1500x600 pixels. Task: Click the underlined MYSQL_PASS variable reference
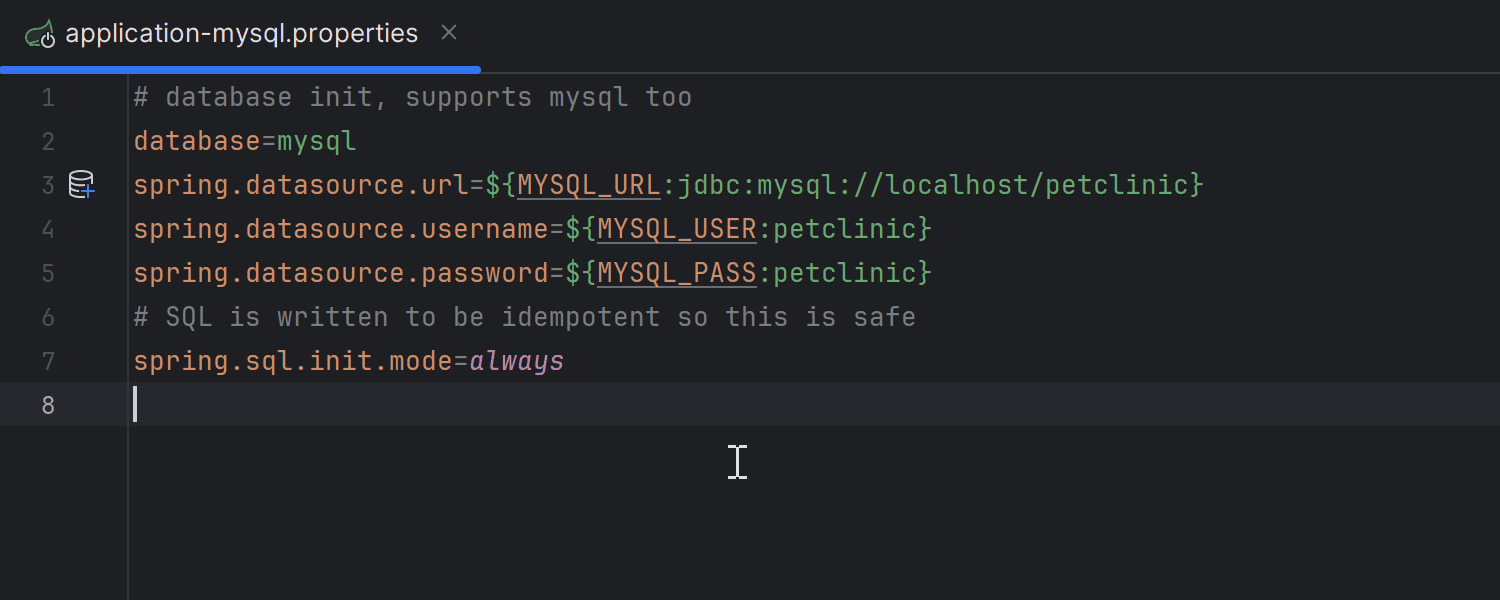pyautogui.click(x=676, y=272)
